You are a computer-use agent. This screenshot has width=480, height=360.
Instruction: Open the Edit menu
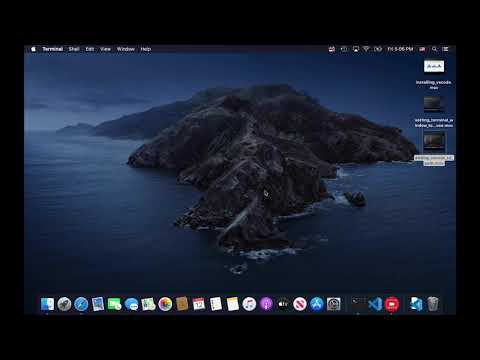(x=90, y=49)
